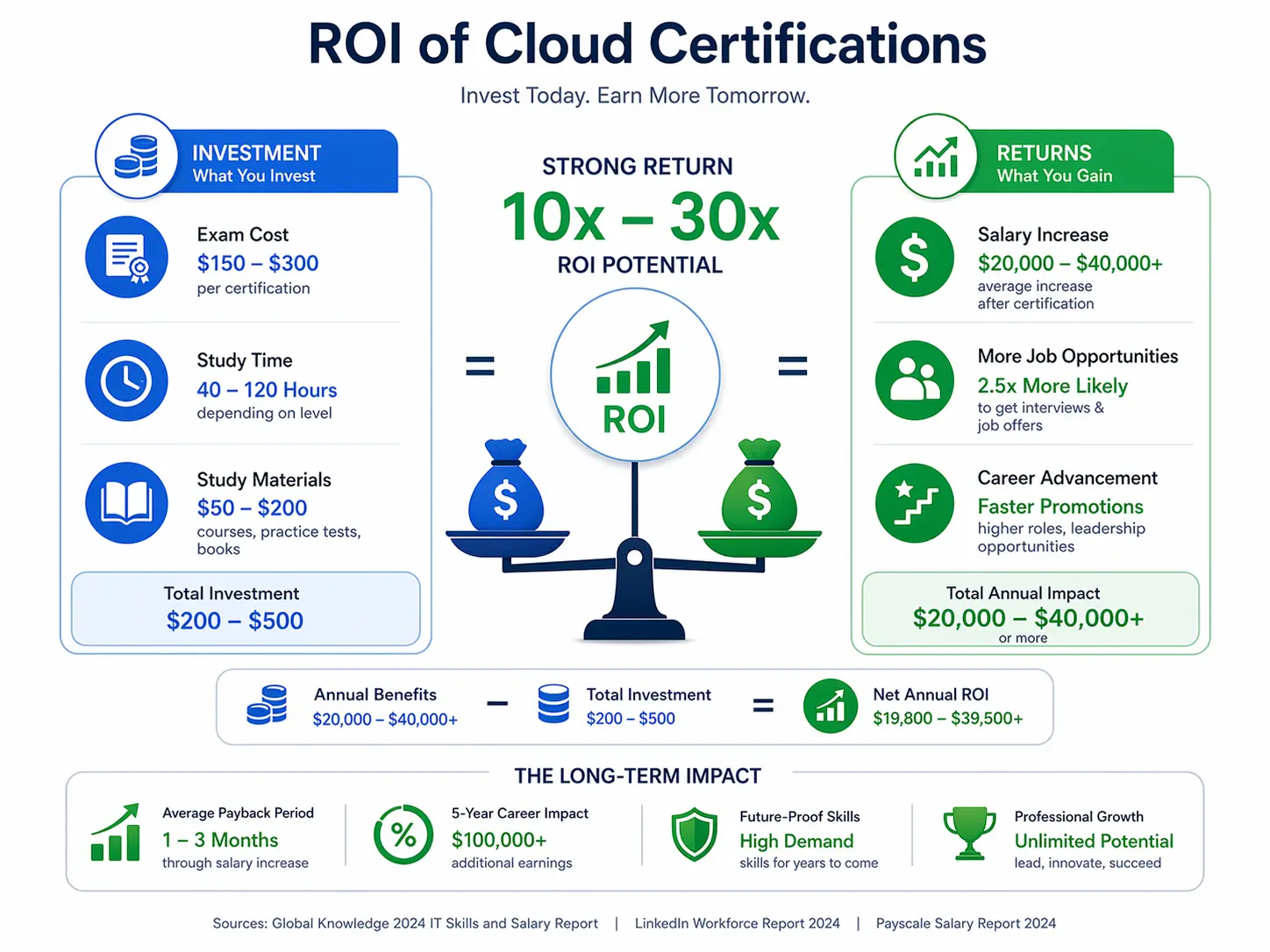Click the Total Investment $200 - $500 box

[245, 608]
